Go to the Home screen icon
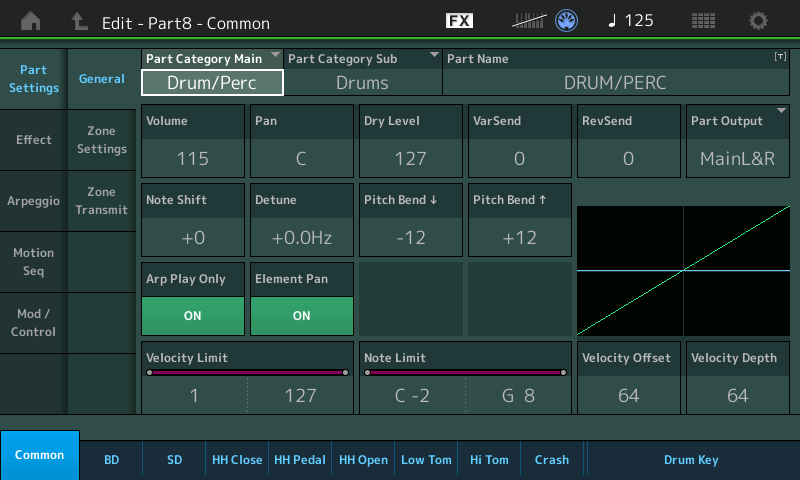The width and height of the screenshot is (800, 480). click(32, 21)
